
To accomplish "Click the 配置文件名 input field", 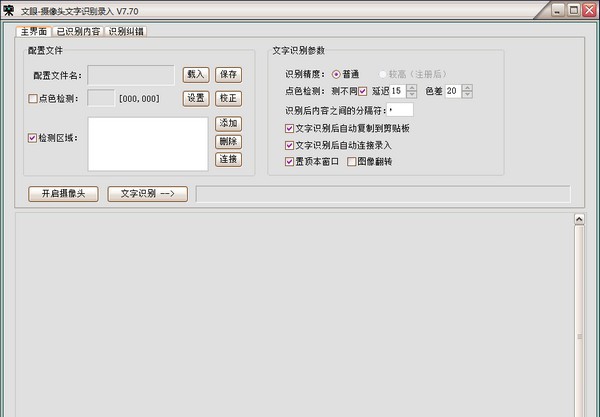I will point(131,75).
